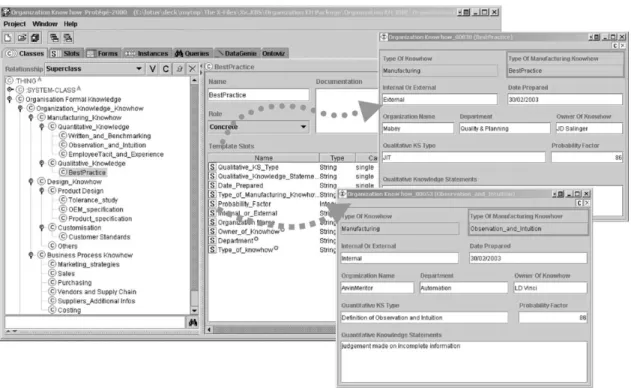Click the class tree vertical scrollbar down arrow
631x391 pixels.
coord(194,311)
